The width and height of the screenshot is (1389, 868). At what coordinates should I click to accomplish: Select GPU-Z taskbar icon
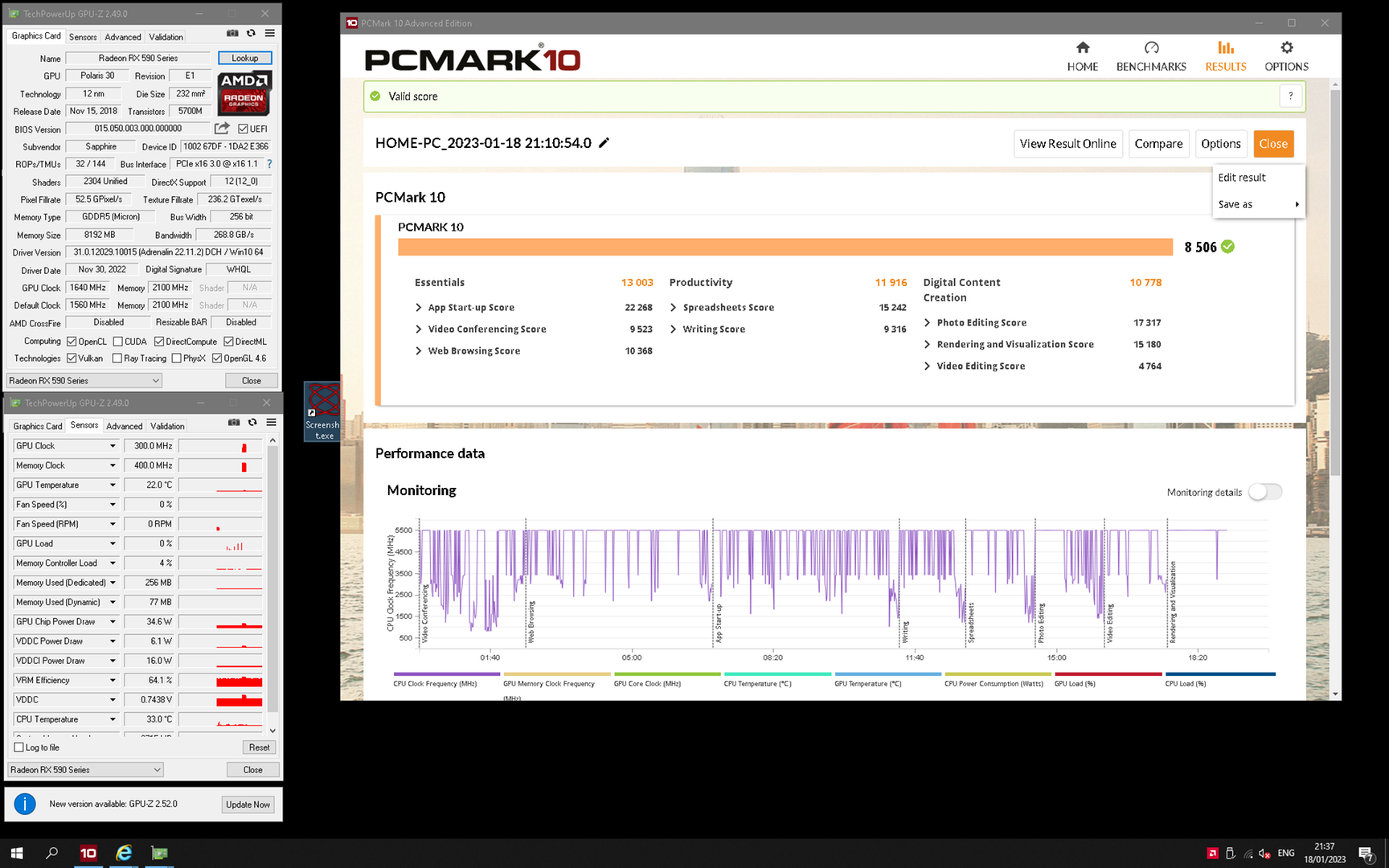coord(159,853)
